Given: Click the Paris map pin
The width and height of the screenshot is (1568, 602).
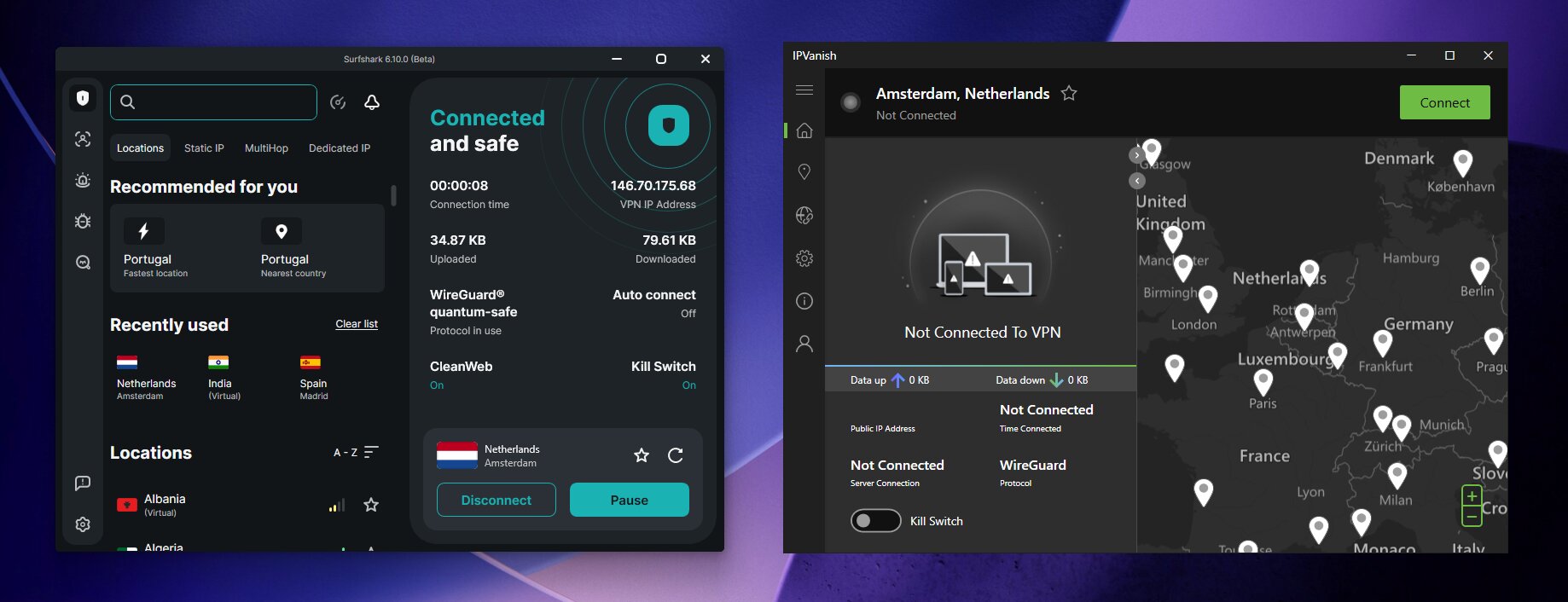Looking at the screenshot, I should [1263, 382].
